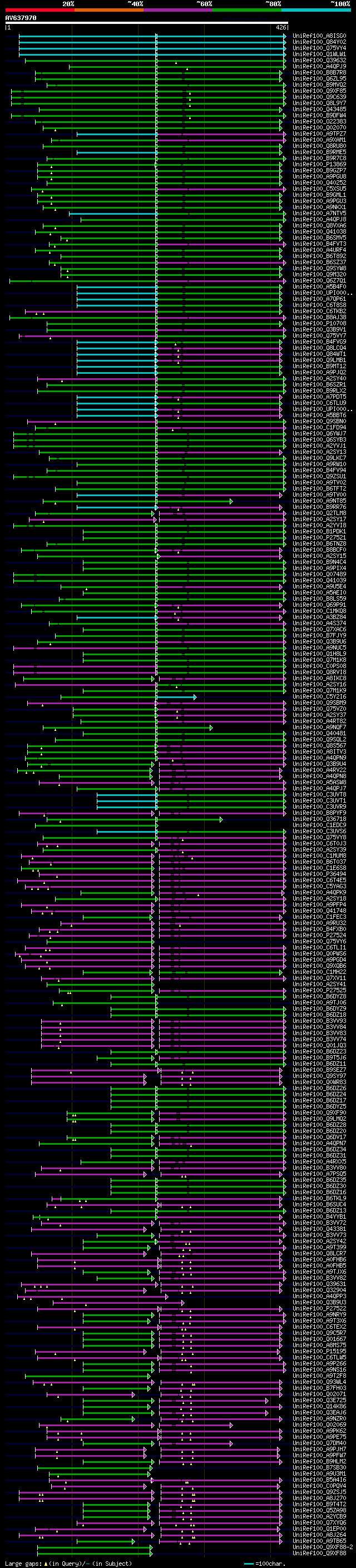The width and height of the screenshot is (356, 1568).
Task: Click the red 20% identity legend segment
Action: [x=39, y=10]
